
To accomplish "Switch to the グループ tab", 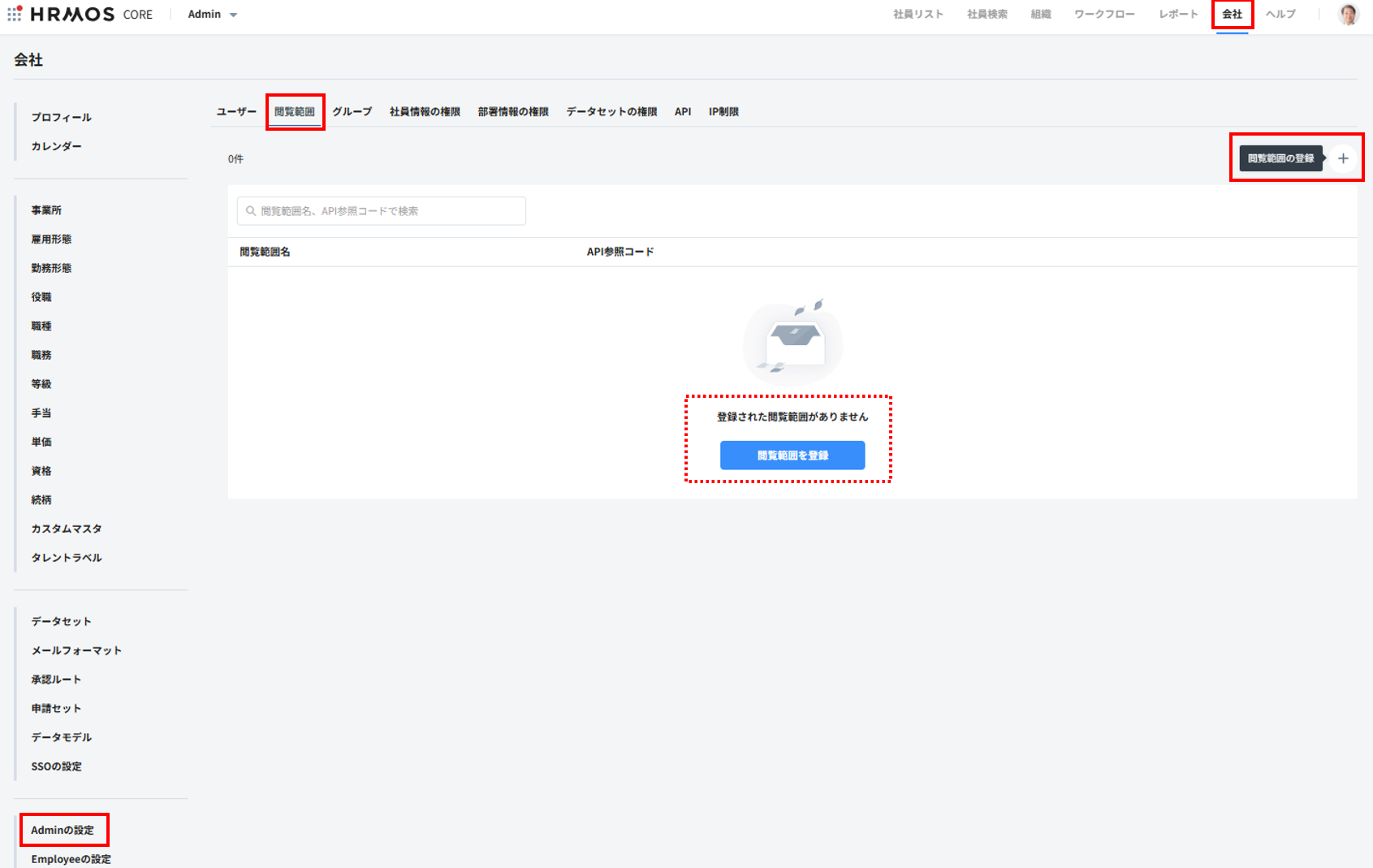I will coord(352,112).
